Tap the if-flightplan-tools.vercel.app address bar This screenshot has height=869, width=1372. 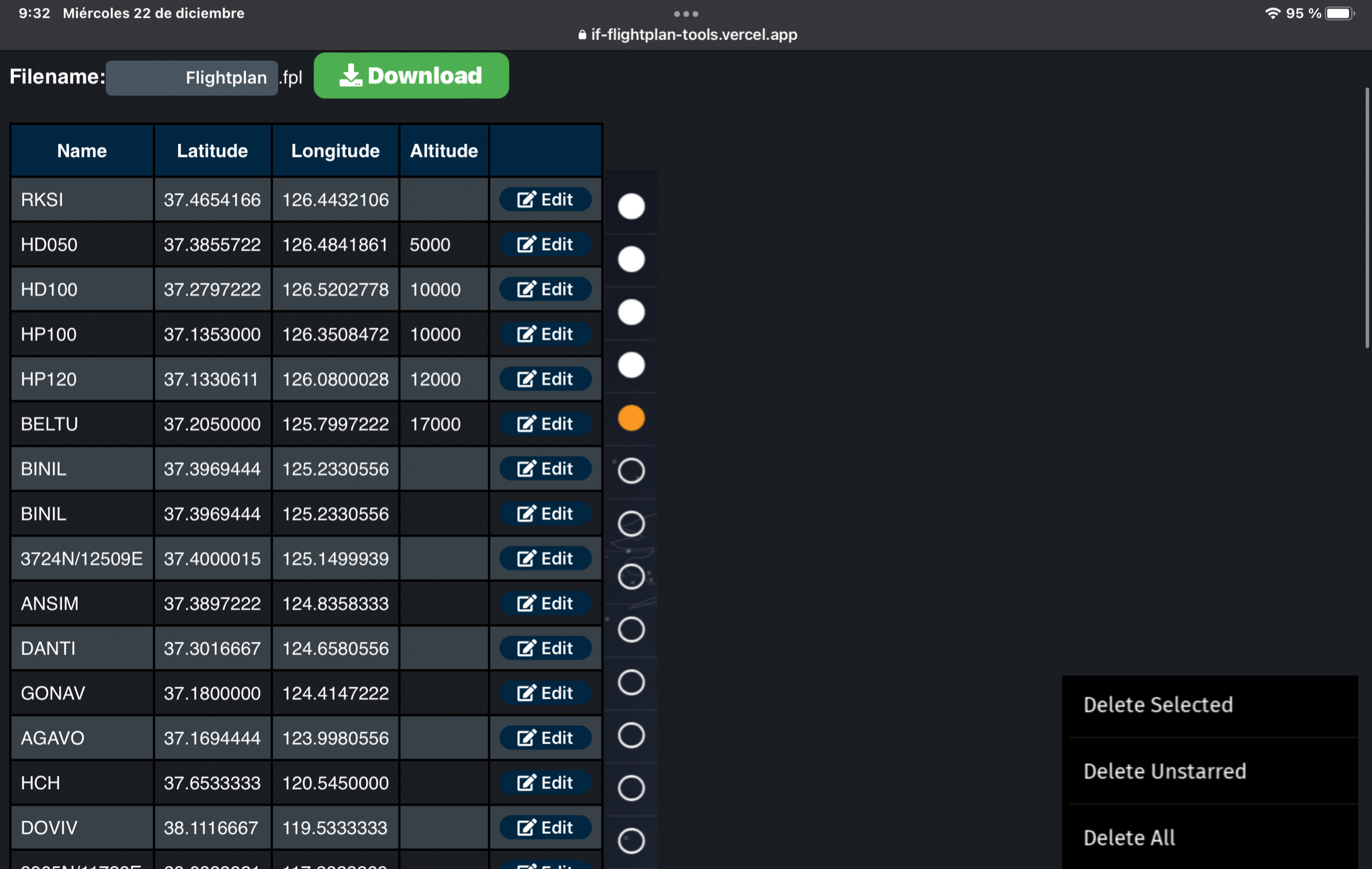pos(687,34)
